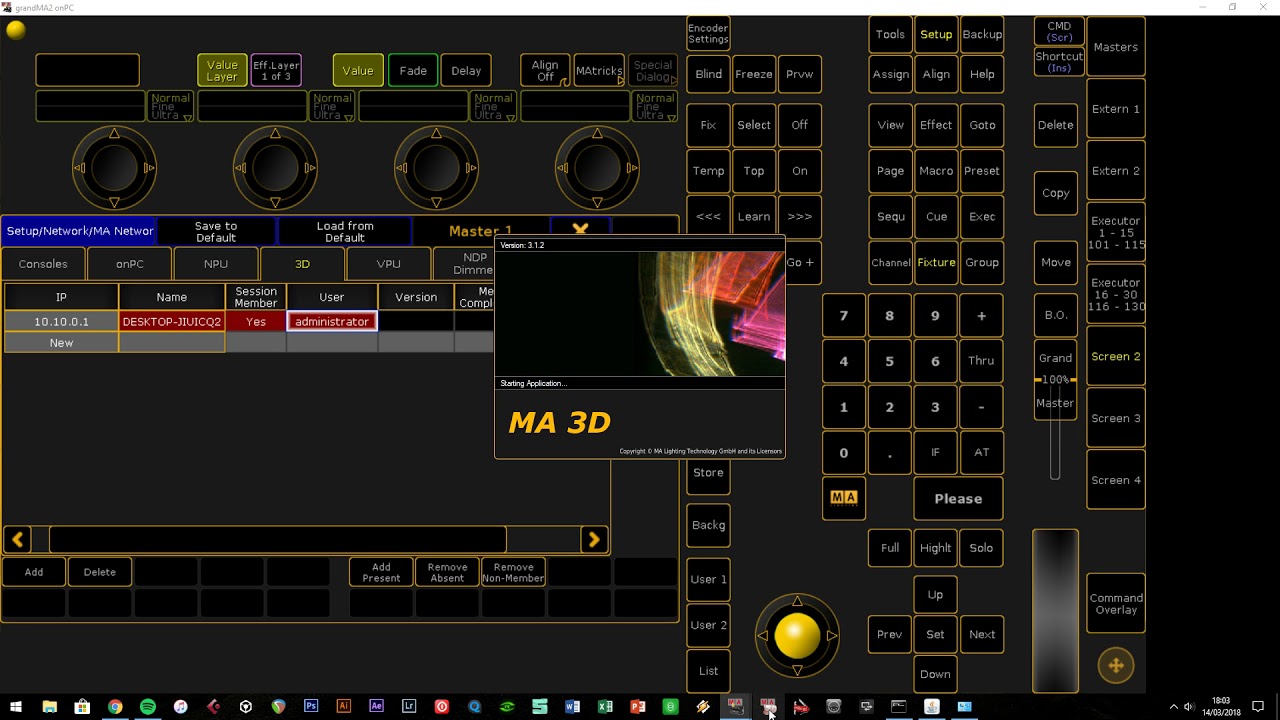Select the Fade timing layer
The width and height of the screenshot is (1280, 720).
[x=413, y=71]
